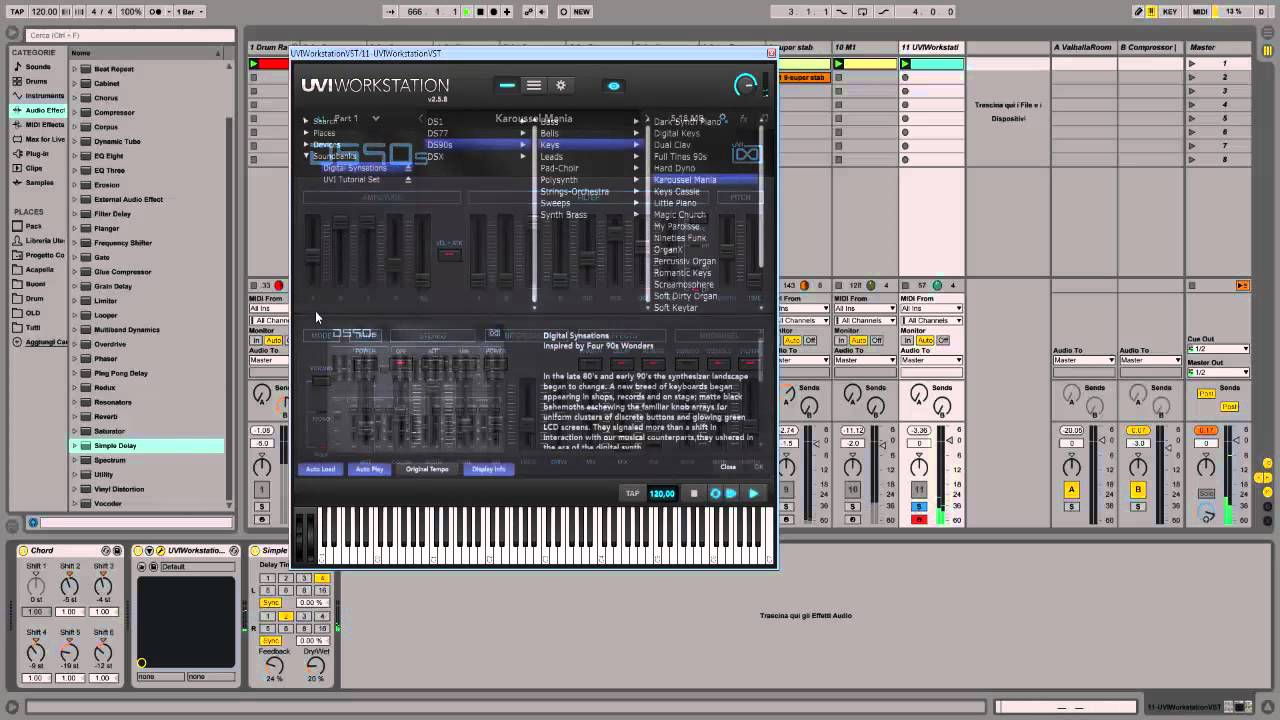This screenshot has height=720, width=1280.
Task: Toggle the Chord device on/off button
Action: pos(24,551)
